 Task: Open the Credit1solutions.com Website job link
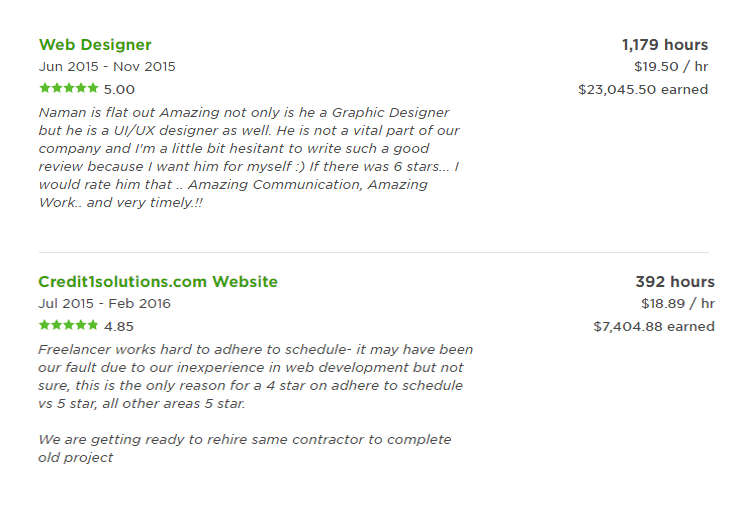coord(158,281)
